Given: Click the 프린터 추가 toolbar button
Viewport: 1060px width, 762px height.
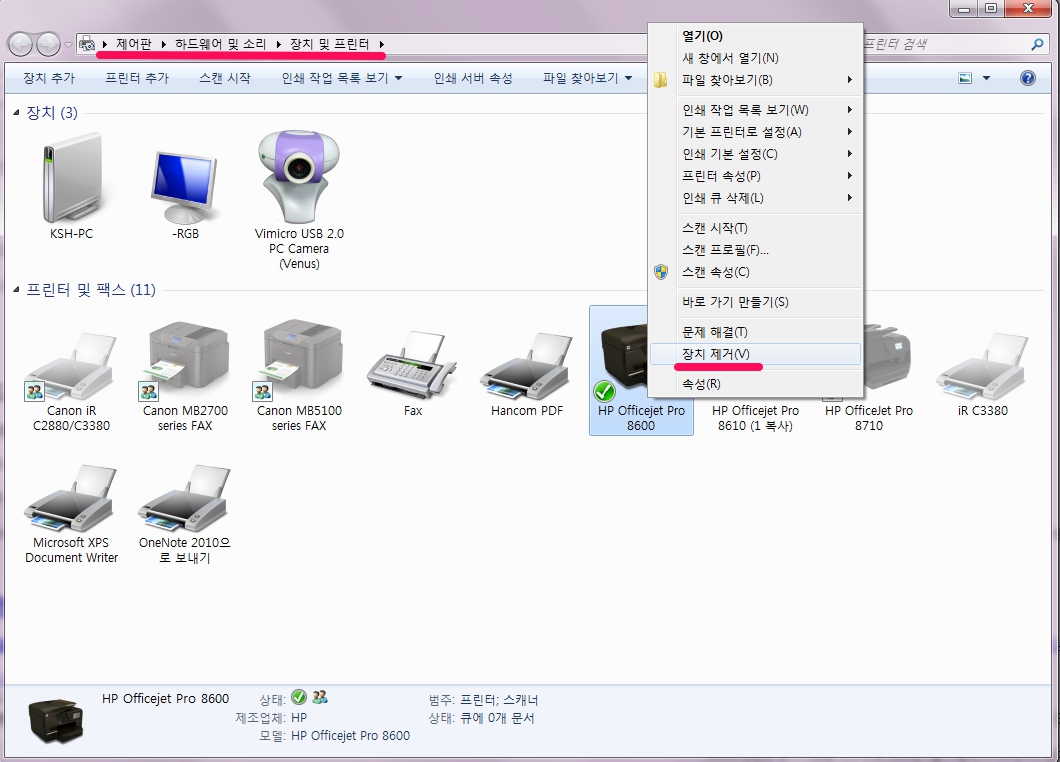Looking at the screenshot, I should (137, 78).
